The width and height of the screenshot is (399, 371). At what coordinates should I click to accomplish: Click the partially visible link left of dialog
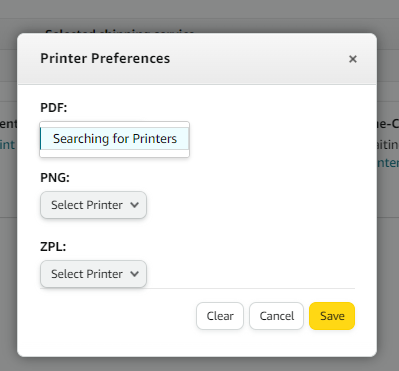(x=7, y=145)
